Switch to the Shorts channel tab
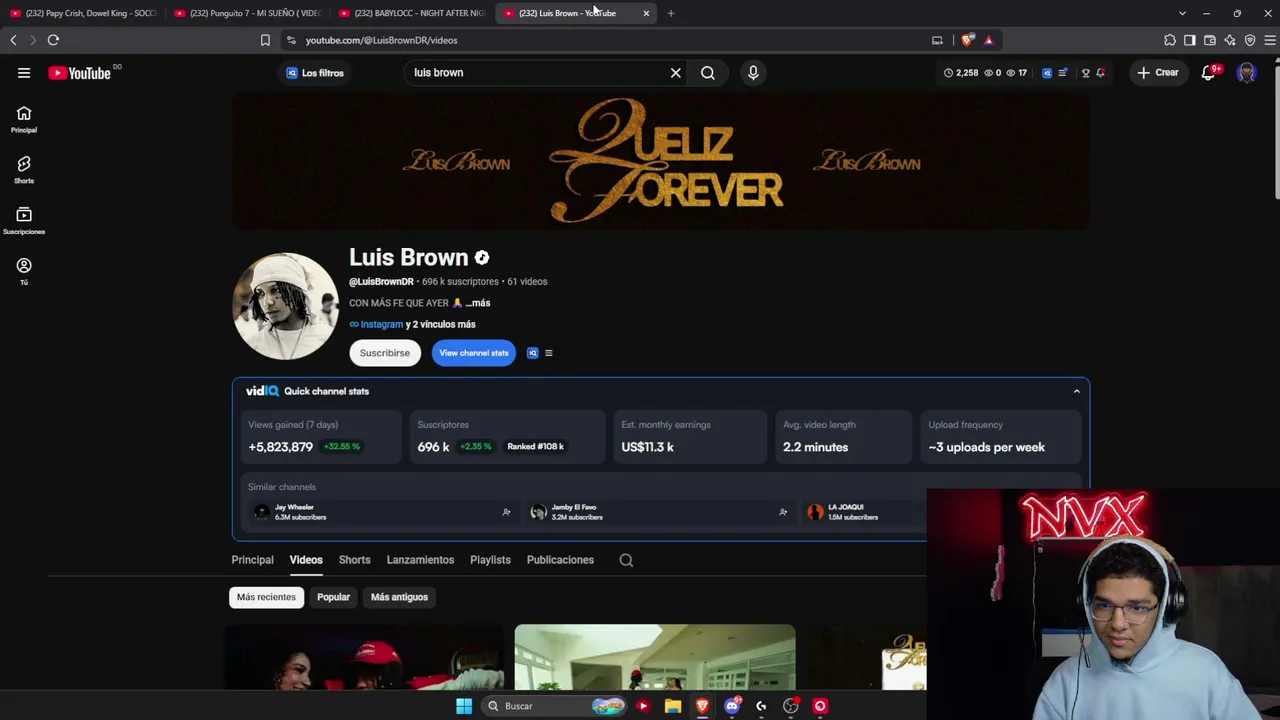 (x=354, y=560)
